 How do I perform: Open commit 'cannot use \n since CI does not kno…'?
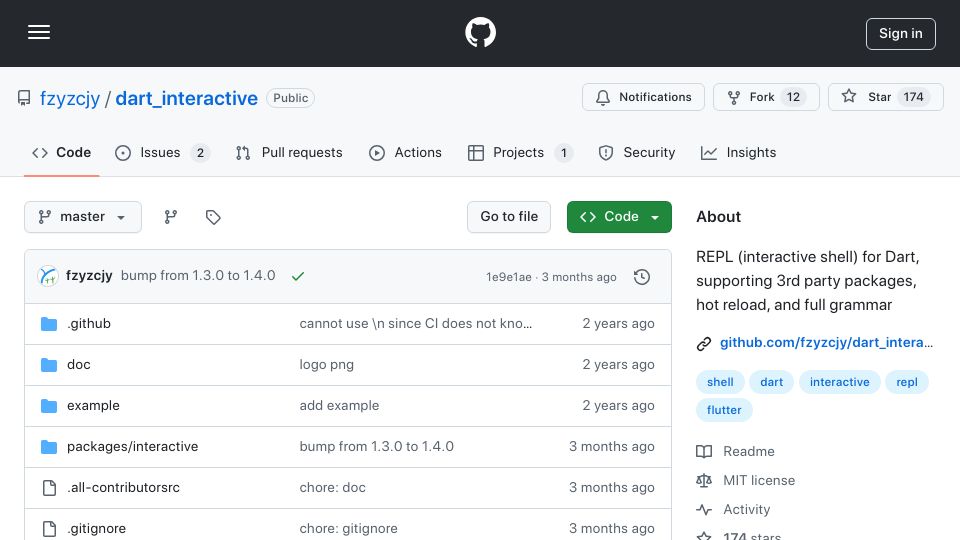416,323
